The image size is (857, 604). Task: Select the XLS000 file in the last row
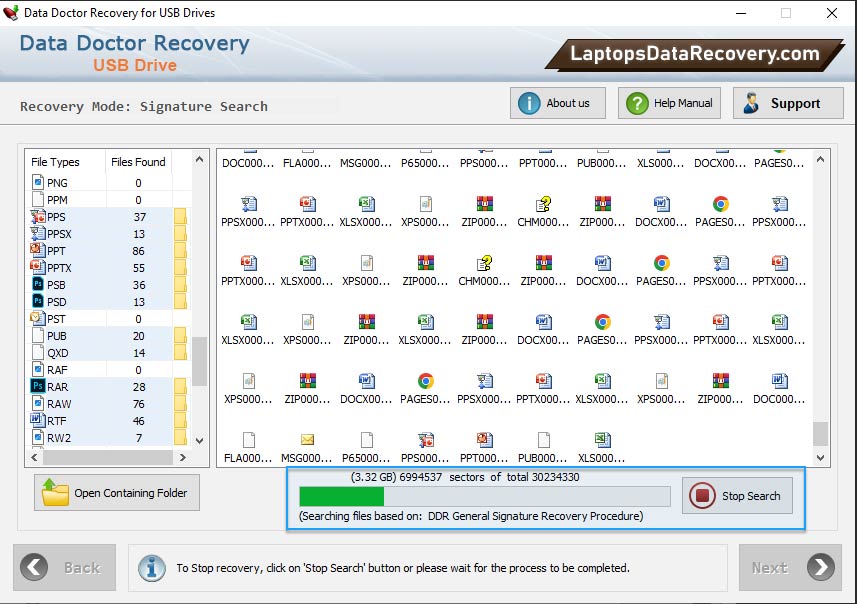point(602,447)
